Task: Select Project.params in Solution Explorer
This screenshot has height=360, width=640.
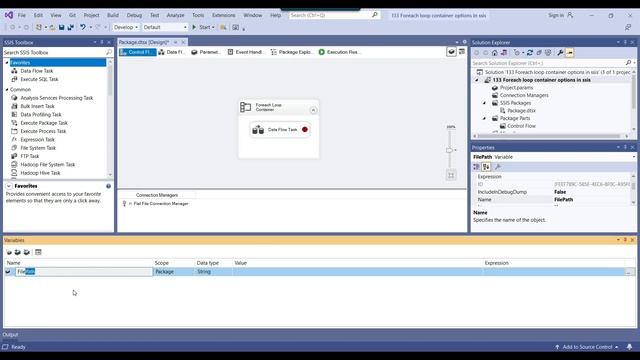Action: click(516, 88)
